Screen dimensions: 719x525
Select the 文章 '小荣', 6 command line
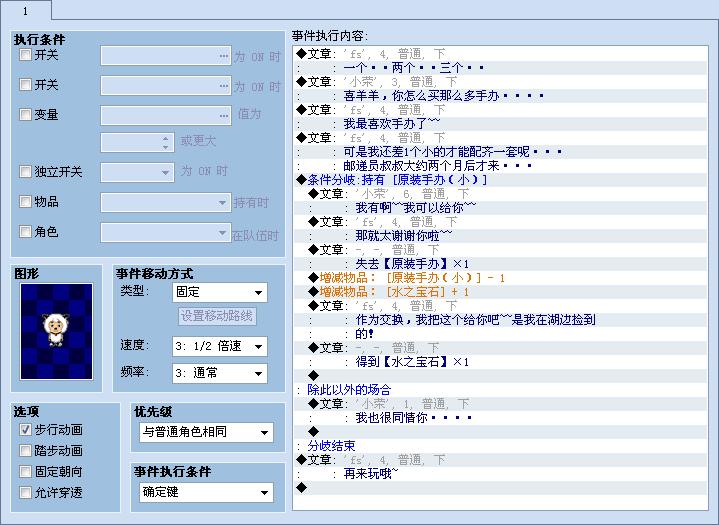tap(500, 194)
